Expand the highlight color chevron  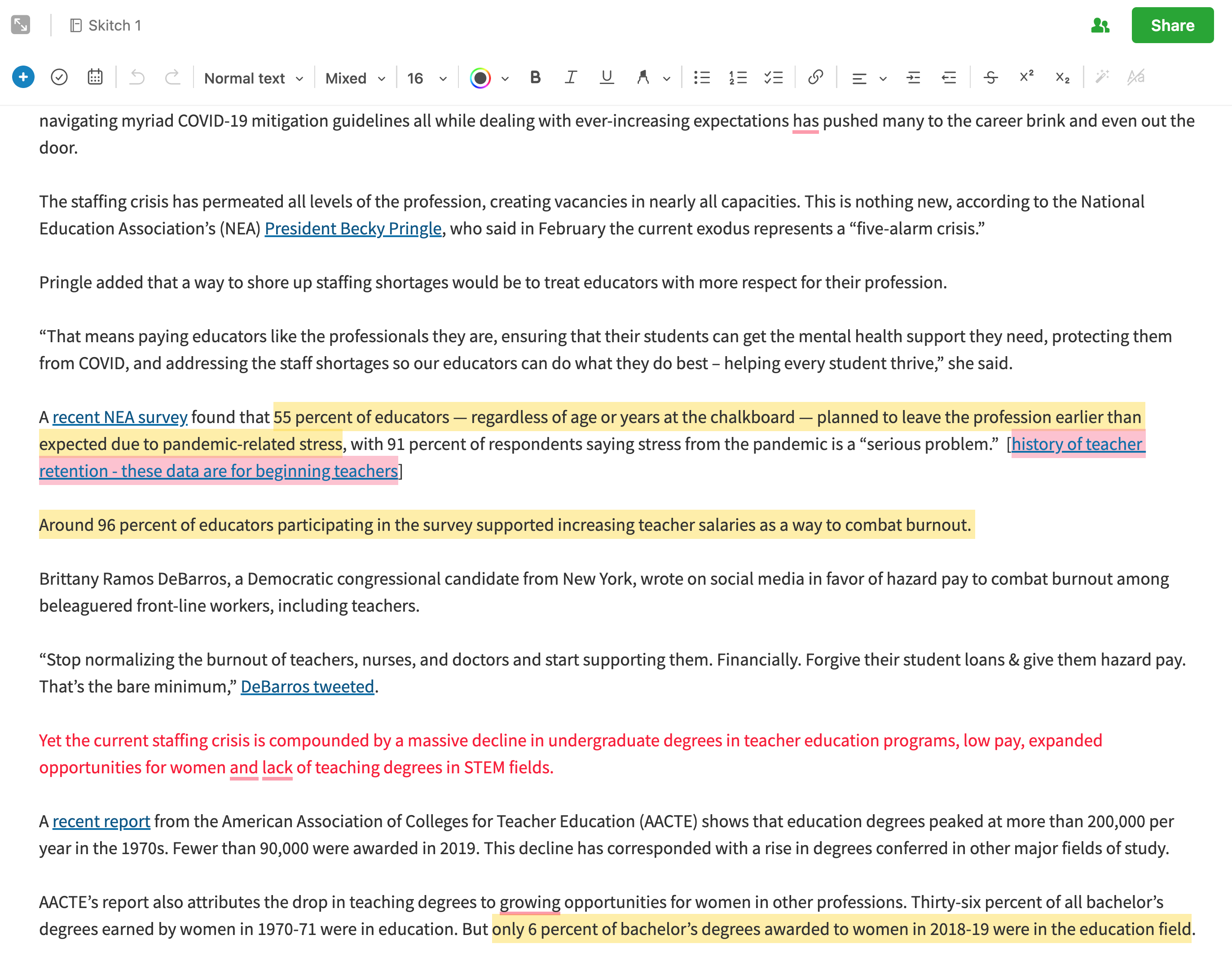(x=667, y=79)
